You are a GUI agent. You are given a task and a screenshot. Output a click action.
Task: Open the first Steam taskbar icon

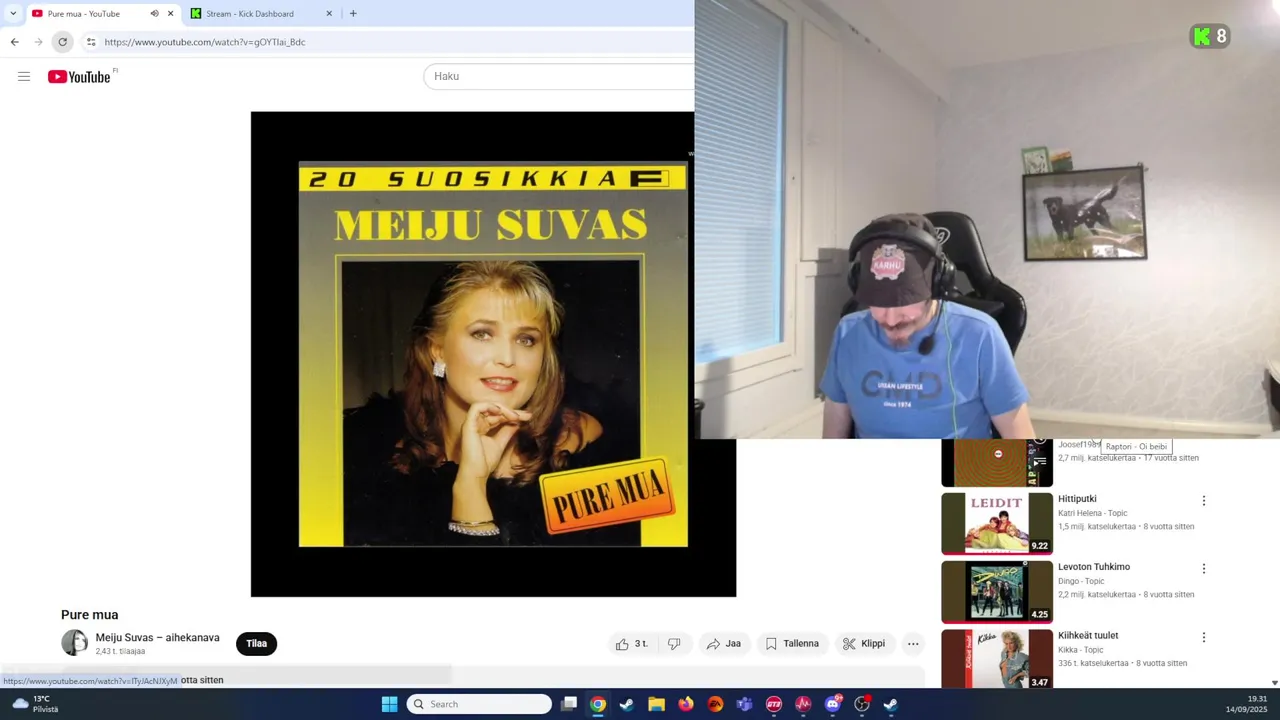tap(626, 704)
